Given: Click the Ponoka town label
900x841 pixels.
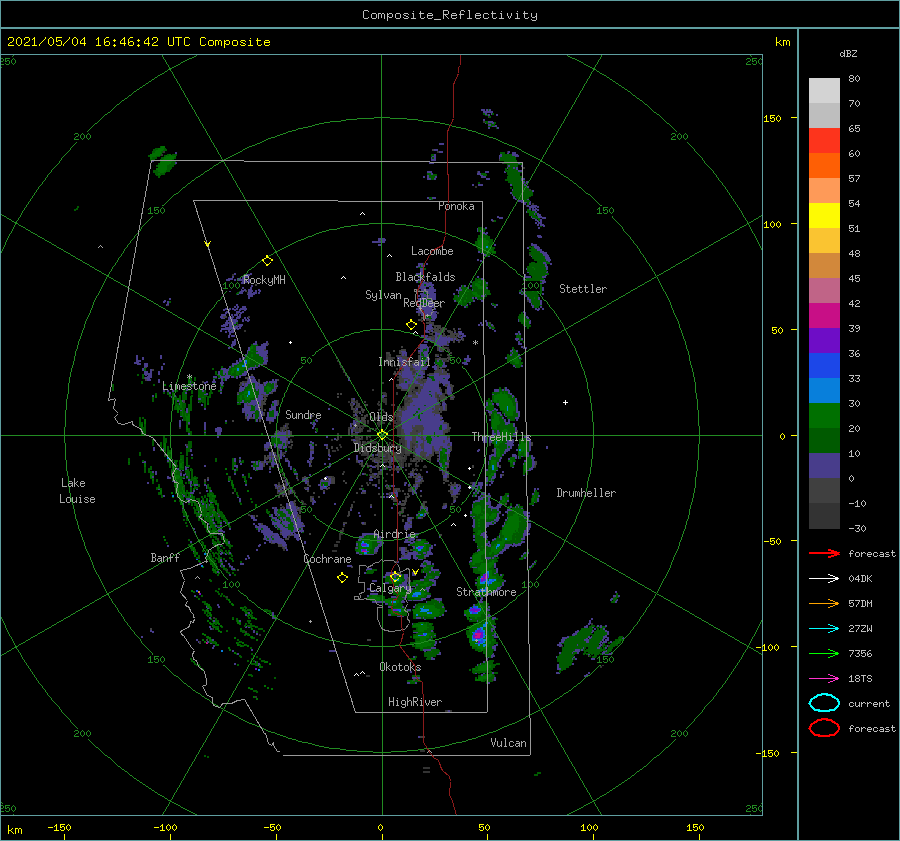Looking at the screenshot, I should (456, 206).
